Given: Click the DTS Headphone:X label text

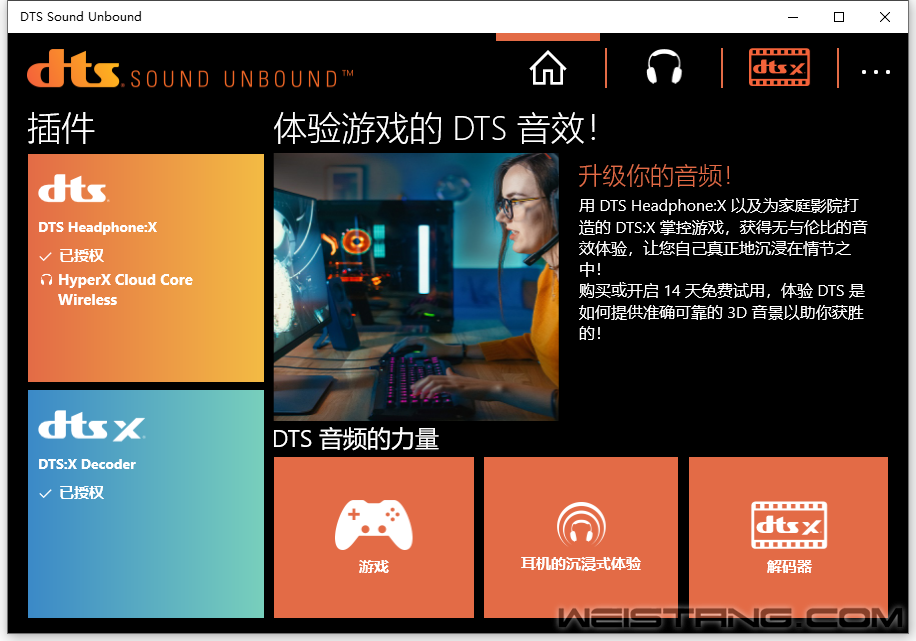Looking at the screenshot, I should (x=98, y=227).
